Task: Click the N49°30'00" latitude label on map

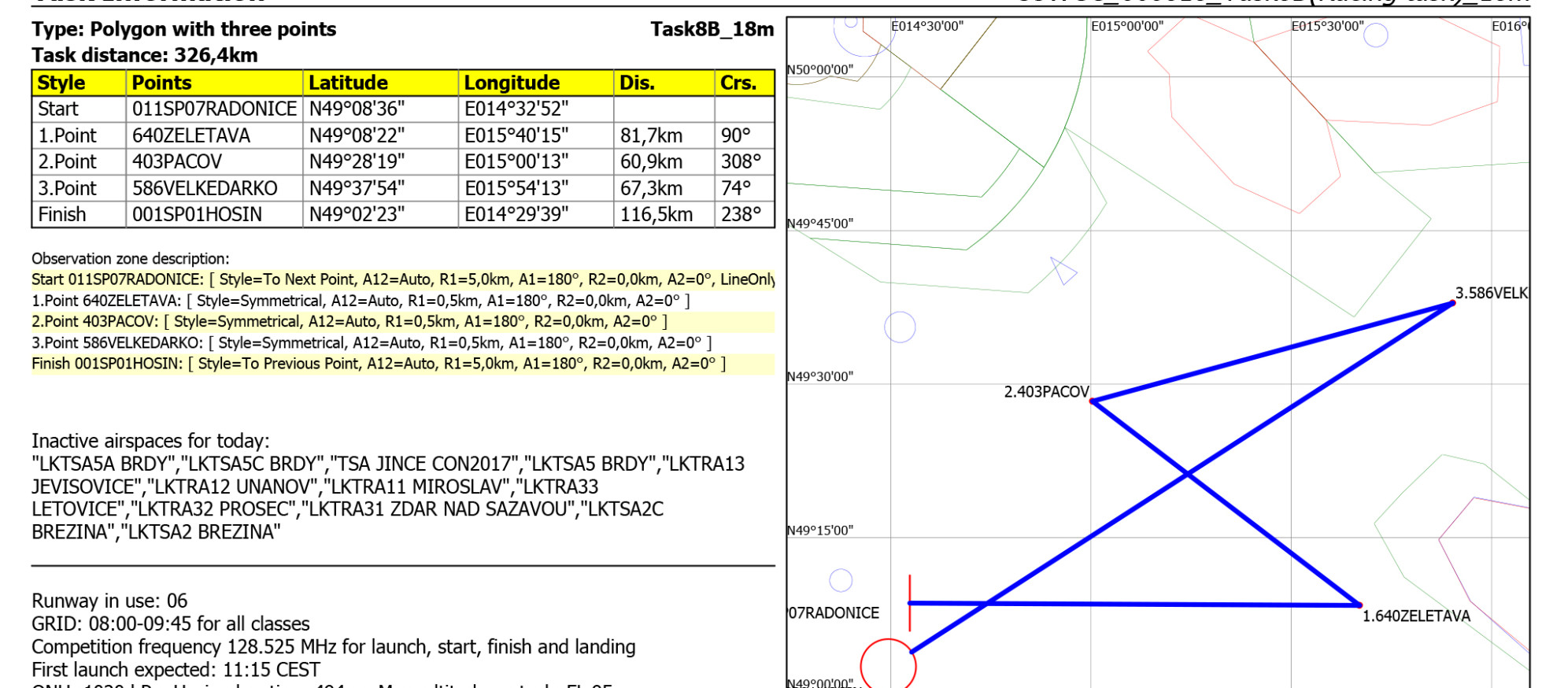Action: point(820,376)
